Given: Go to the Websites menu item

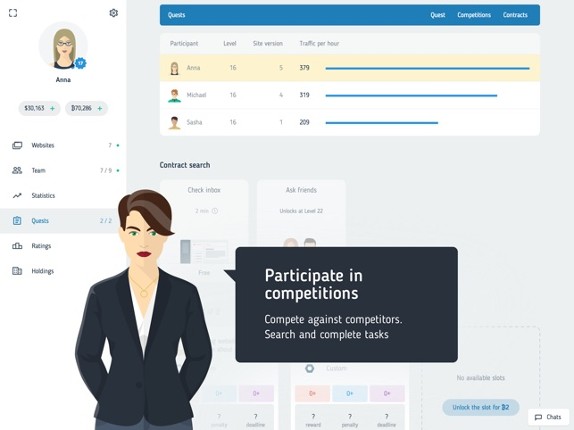Looking at the screenshot, I should click(x=63, y=145).
